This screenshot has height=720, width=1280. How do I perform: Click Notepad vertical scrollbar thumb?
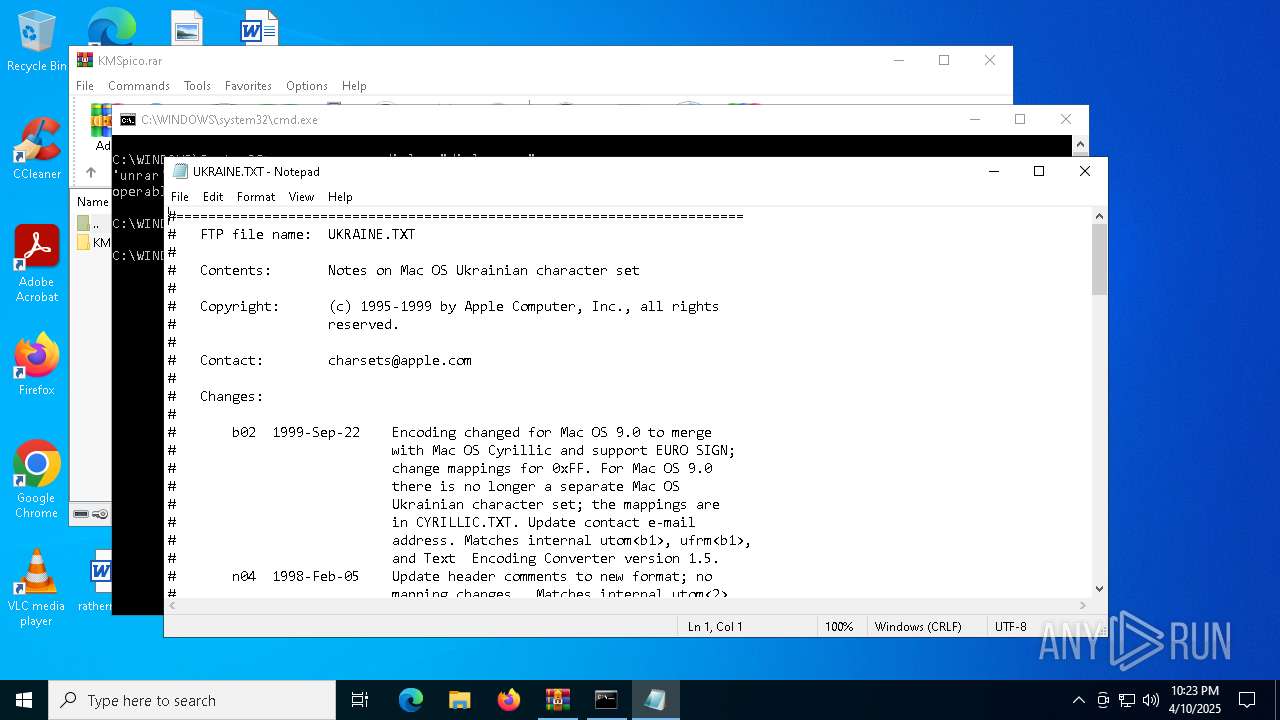pos(1099,259)
